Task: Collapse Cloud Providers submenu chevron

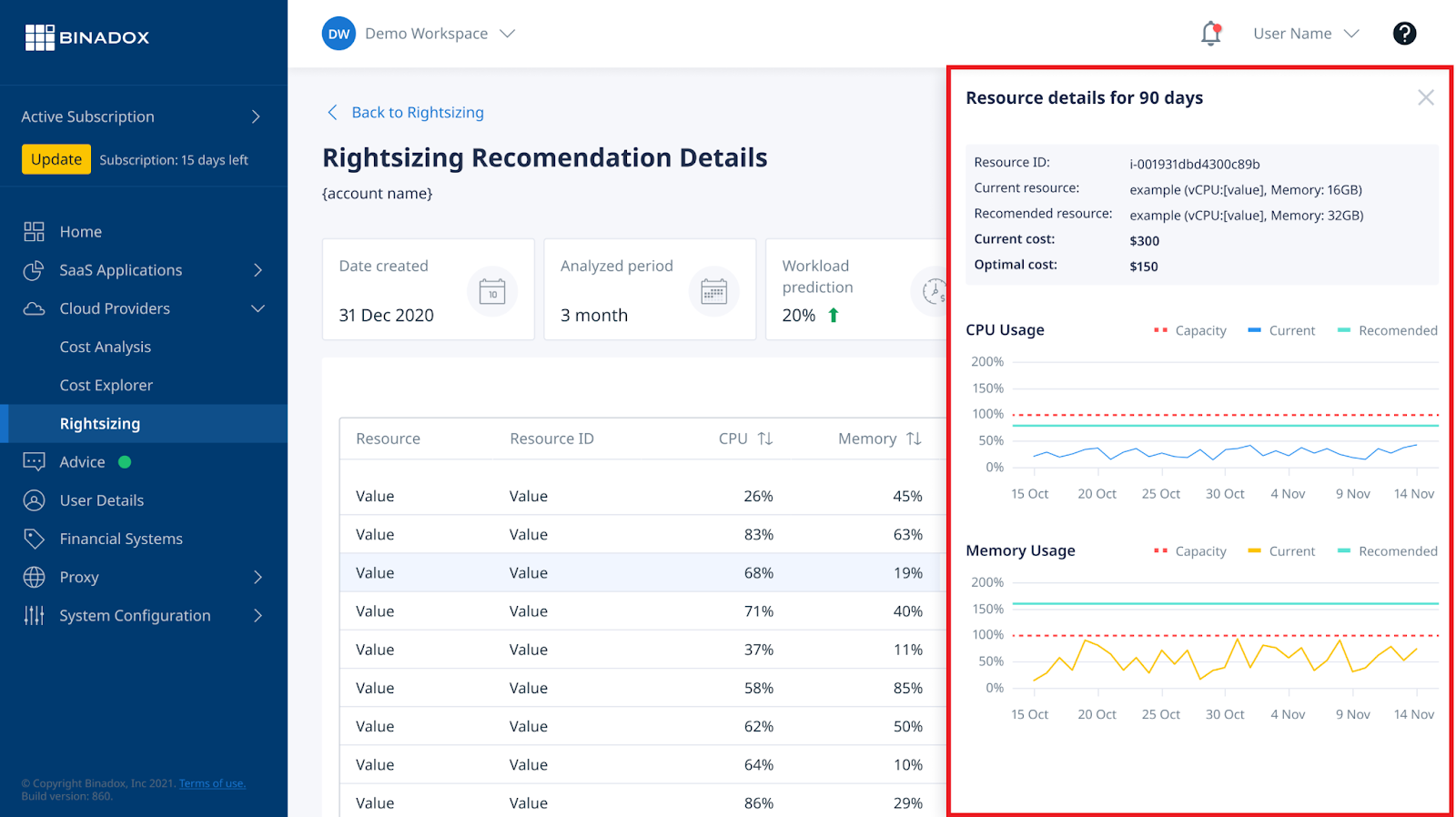Action: (258, 308)
